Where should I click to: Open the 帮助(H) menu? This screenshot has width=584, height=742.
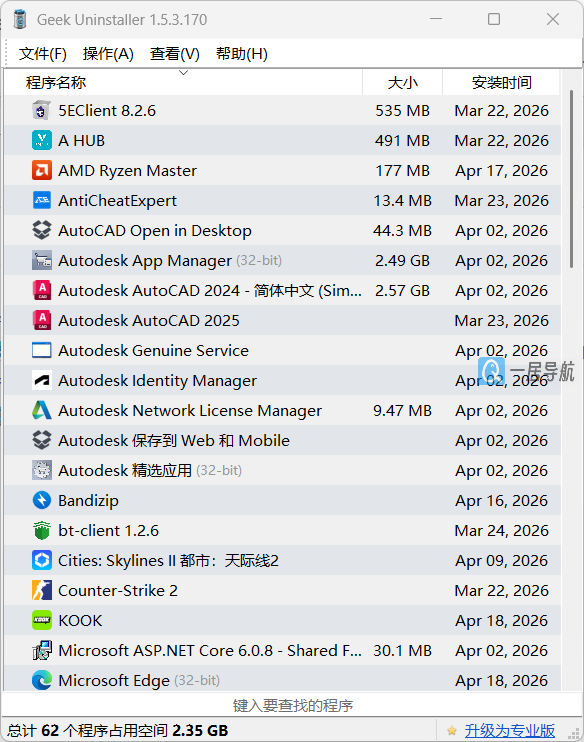click(242, 54)
